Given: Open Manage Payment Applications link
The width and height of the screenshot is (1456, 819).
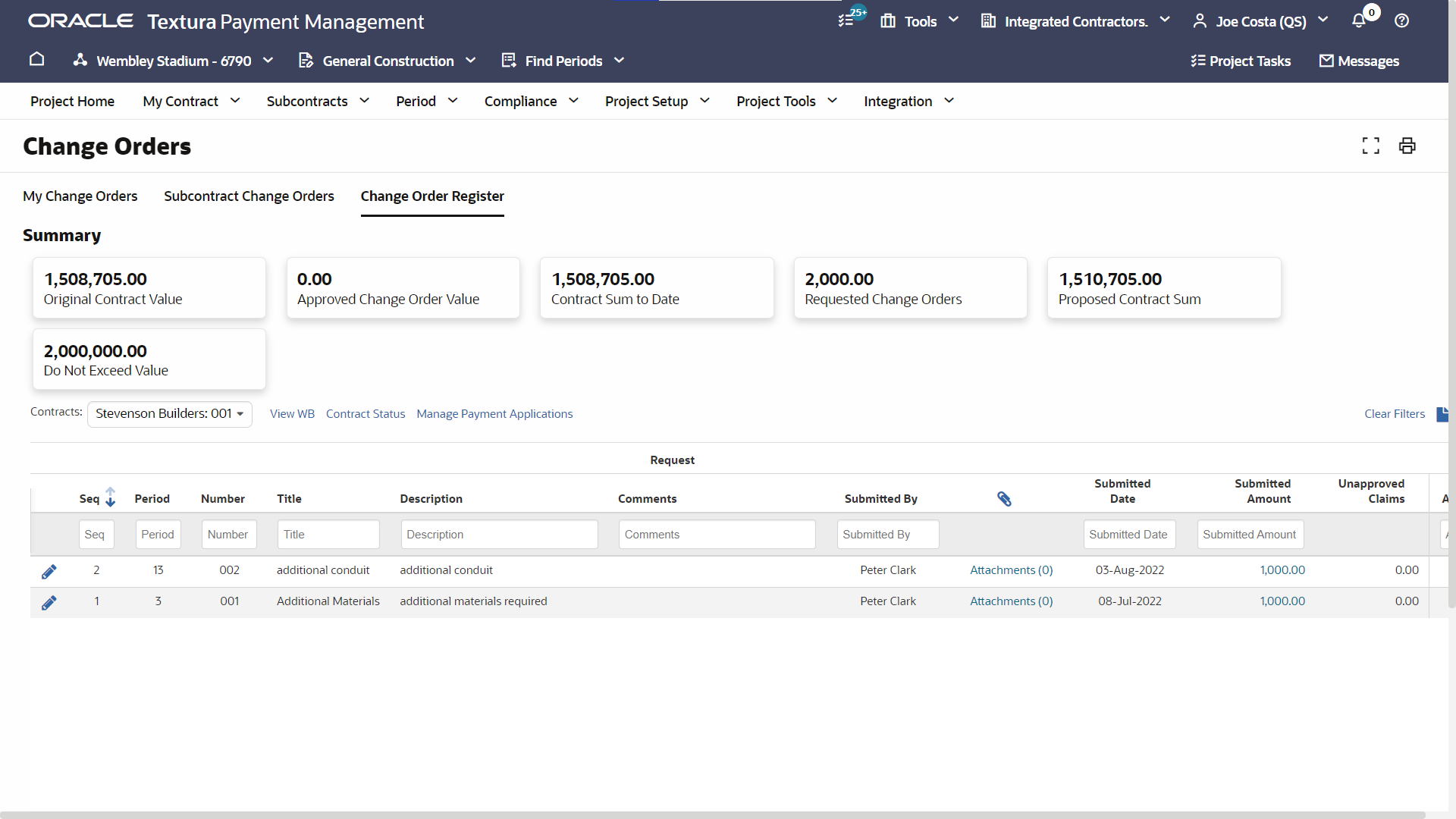Looking at the screenshot, I should pyautogui.click(x=494, y=414).
